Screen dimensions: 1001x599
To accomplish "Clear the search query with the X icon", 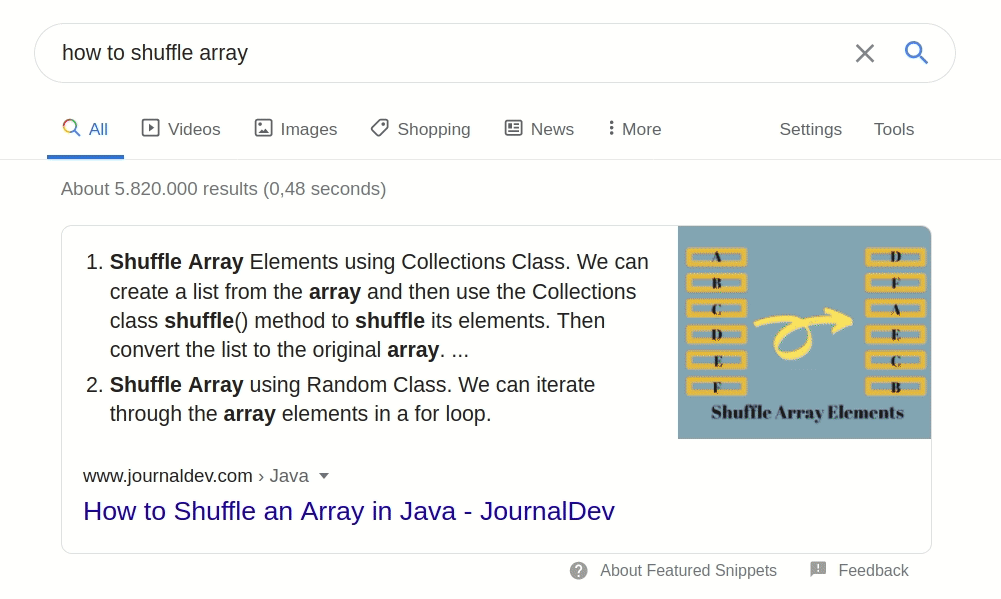I will [864, 53].
